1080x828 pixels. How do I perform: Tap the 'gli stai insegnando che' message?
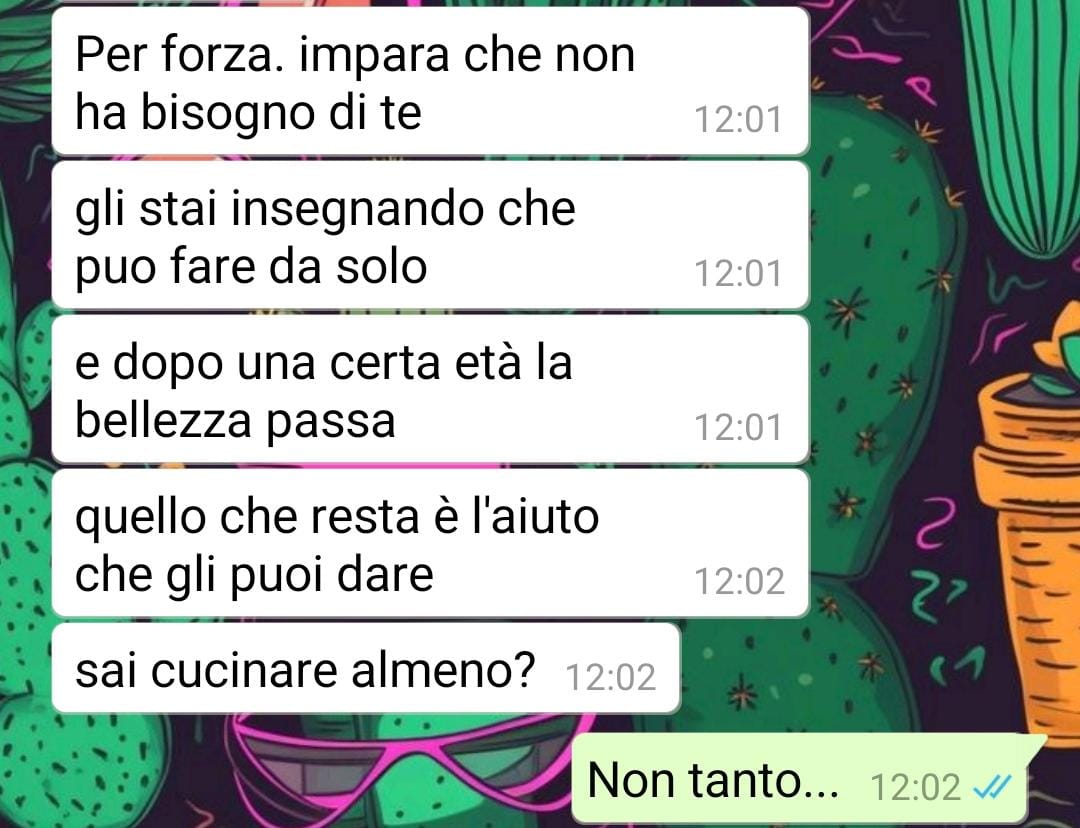[430, 235]
